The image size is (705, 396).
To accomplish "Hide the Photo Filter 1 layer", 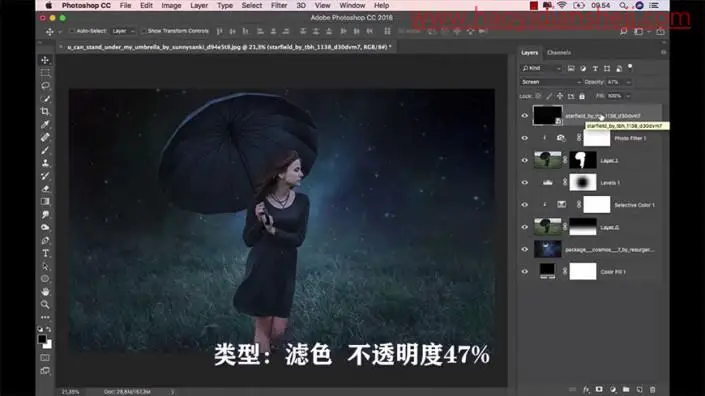I will (525, 138).
